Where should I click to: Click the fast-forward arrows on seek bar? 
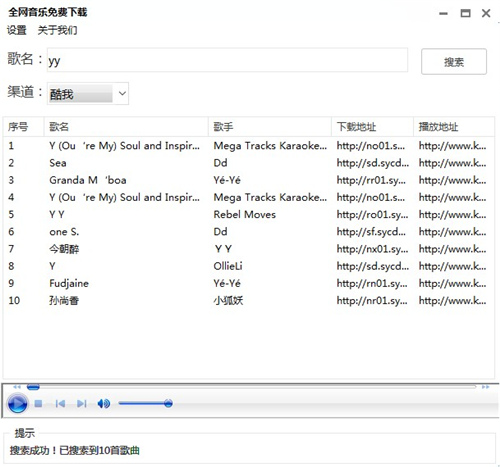point(485,387)
